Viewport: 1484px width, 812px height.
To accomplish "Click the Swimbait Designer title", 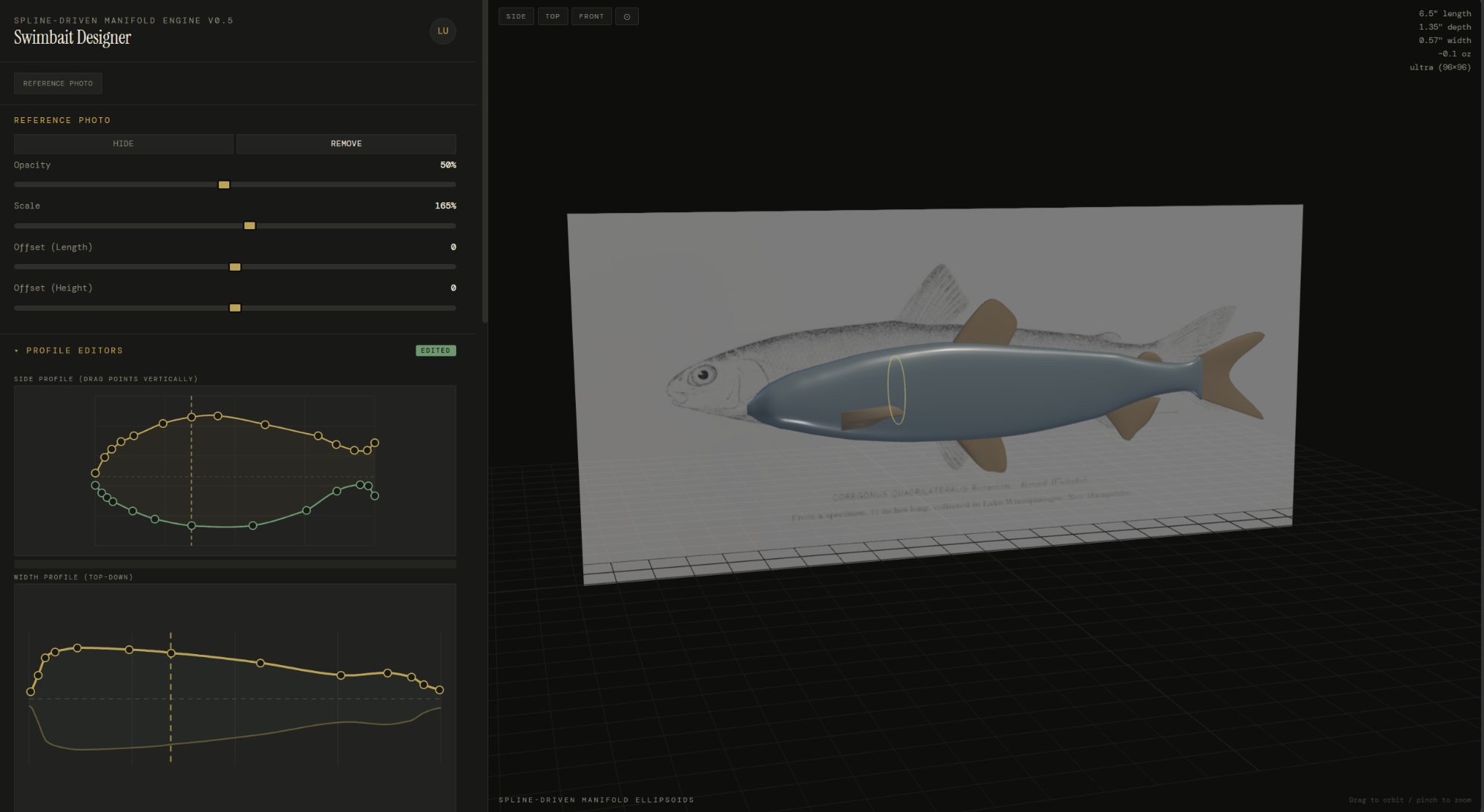I will pos(73,38).
